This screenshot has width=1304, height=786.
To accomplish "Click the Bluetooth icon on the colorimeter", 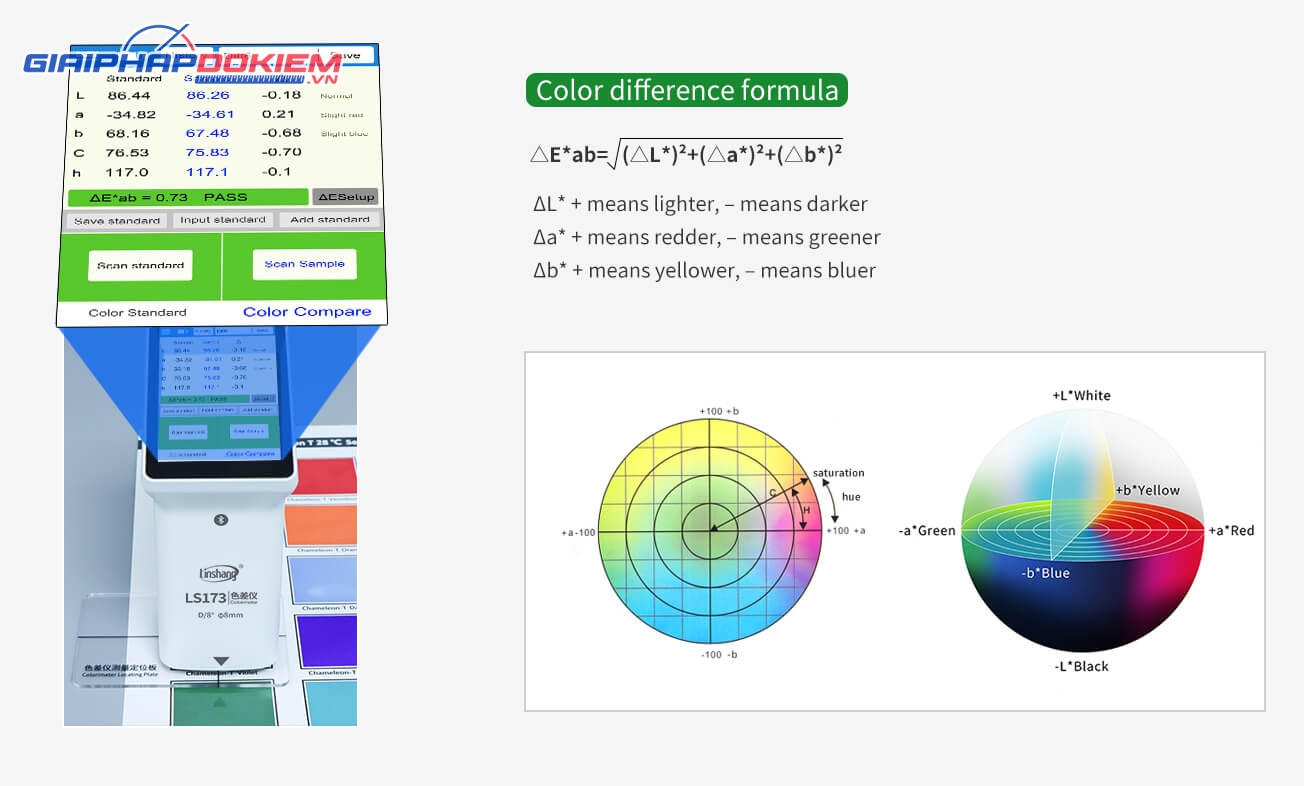I will 221,519.
